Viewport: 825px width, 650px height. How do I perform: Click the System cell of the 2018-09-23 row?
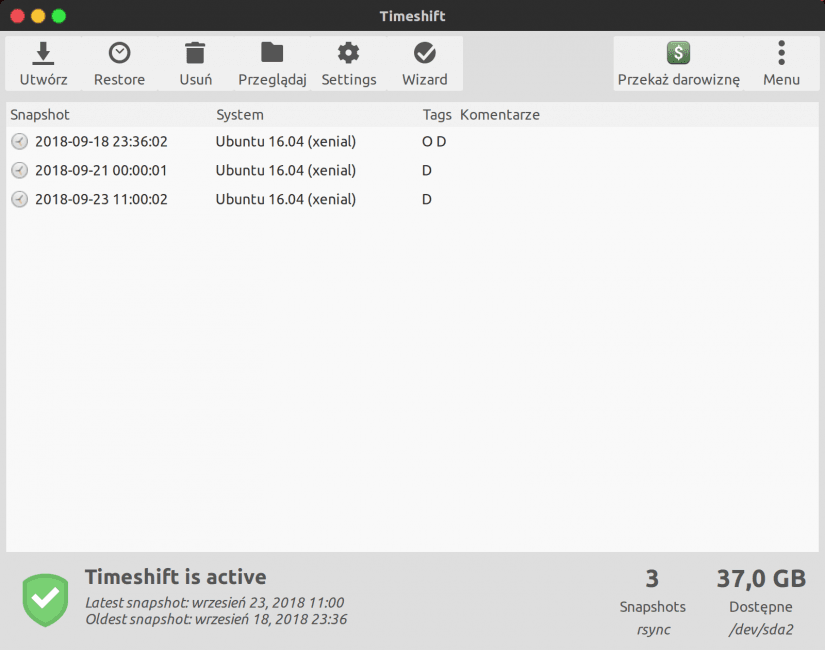286,199
